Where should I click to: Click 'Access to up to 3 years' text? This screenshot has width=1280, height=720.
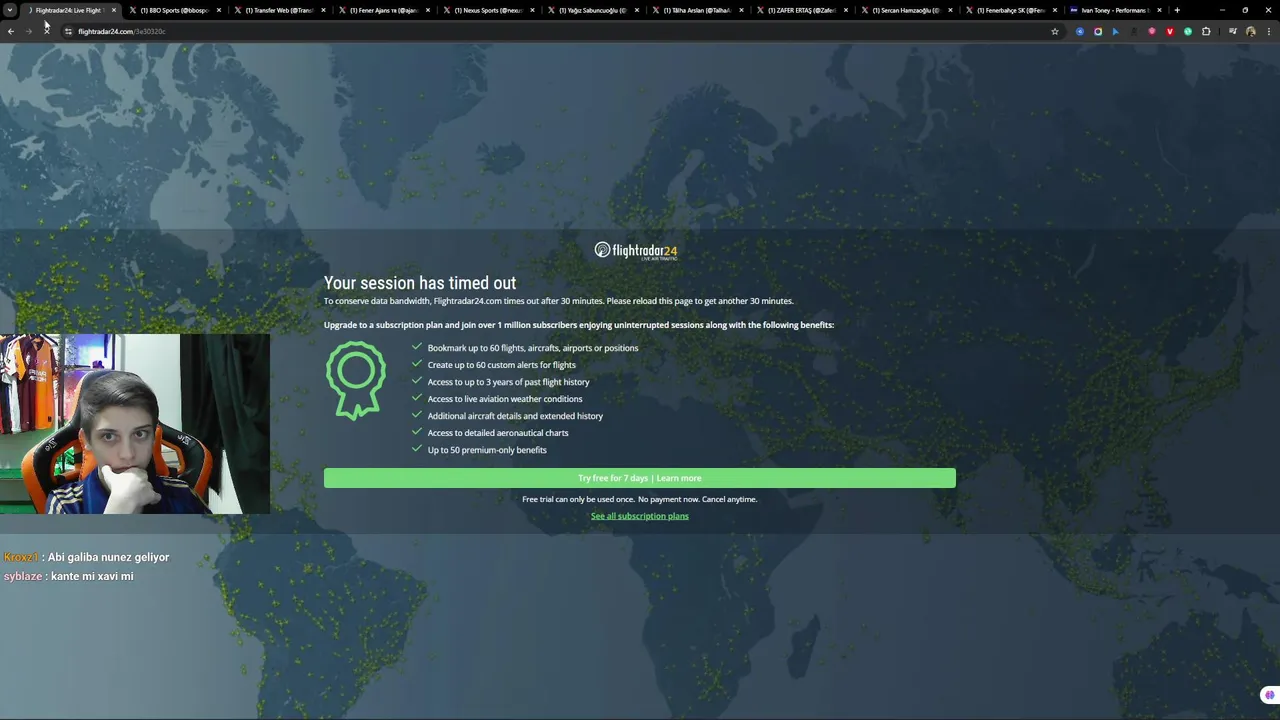pyautogui.click(x=509, y=382)
